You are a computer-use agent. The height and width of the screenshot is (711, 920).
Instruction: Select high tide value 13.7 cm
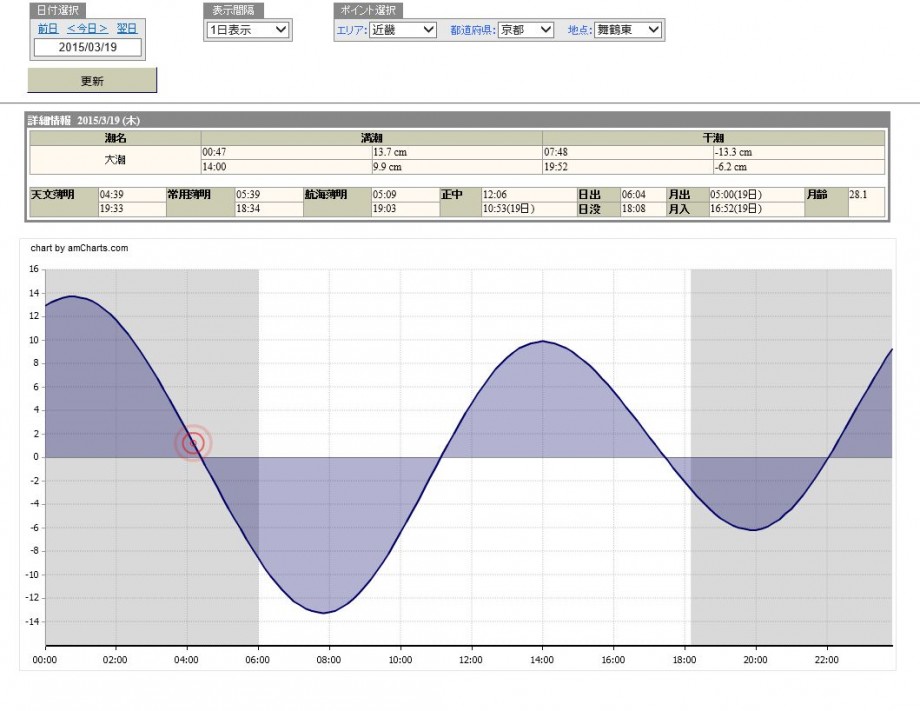pyautogui.click(x=457, y=153)
